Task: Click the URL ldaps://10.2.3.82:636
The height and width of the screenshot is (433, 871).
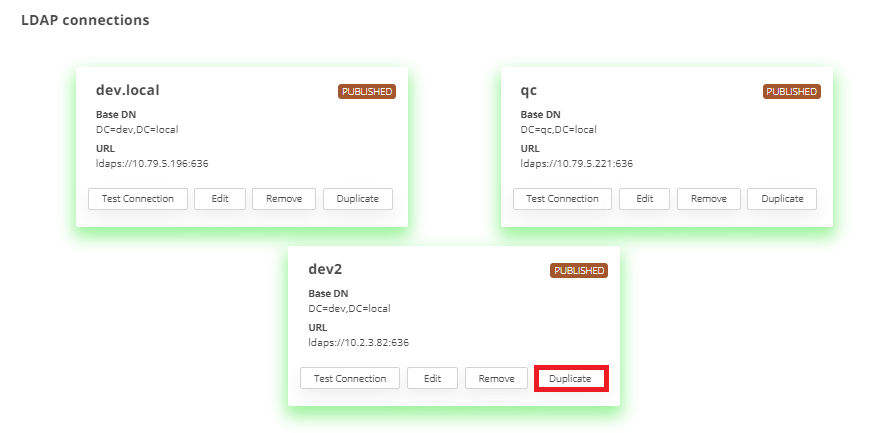Action: tap(358, 342)
